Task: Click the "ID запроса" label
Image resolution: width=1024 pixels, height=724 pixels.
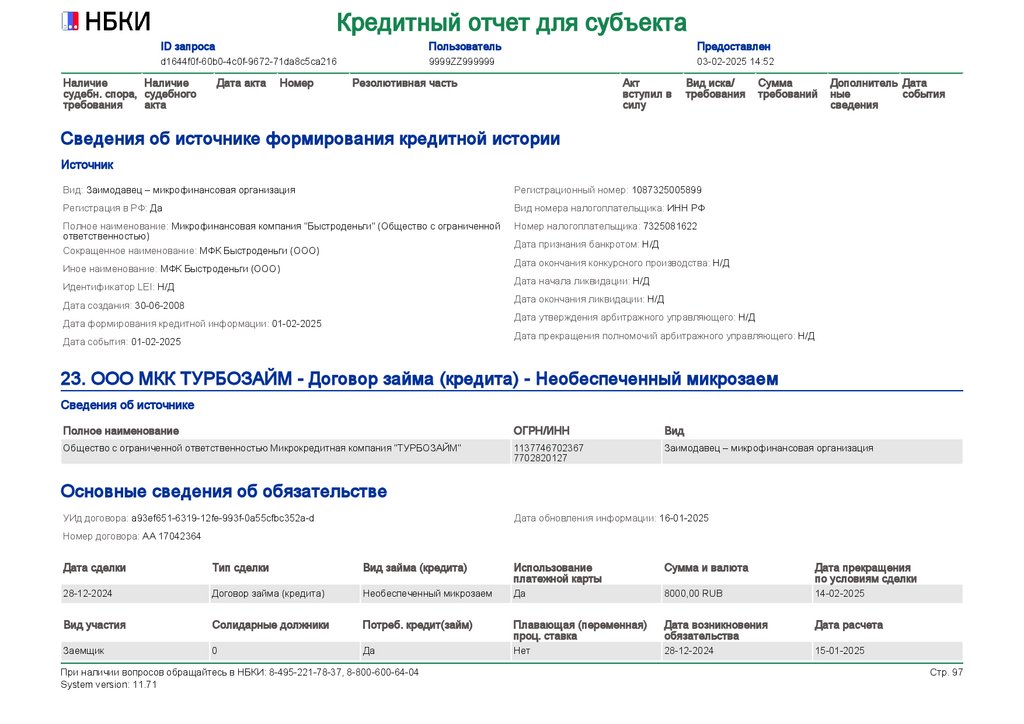Action: point(187,46)
